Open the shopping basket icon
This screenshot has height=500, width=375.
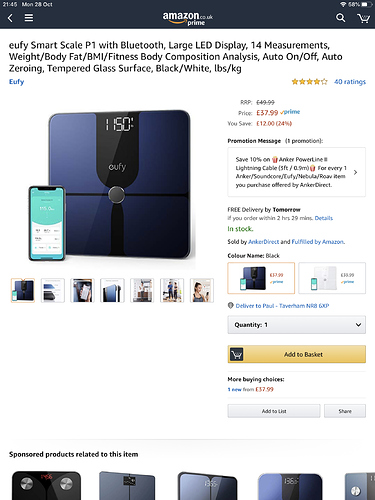coord(363,18)
